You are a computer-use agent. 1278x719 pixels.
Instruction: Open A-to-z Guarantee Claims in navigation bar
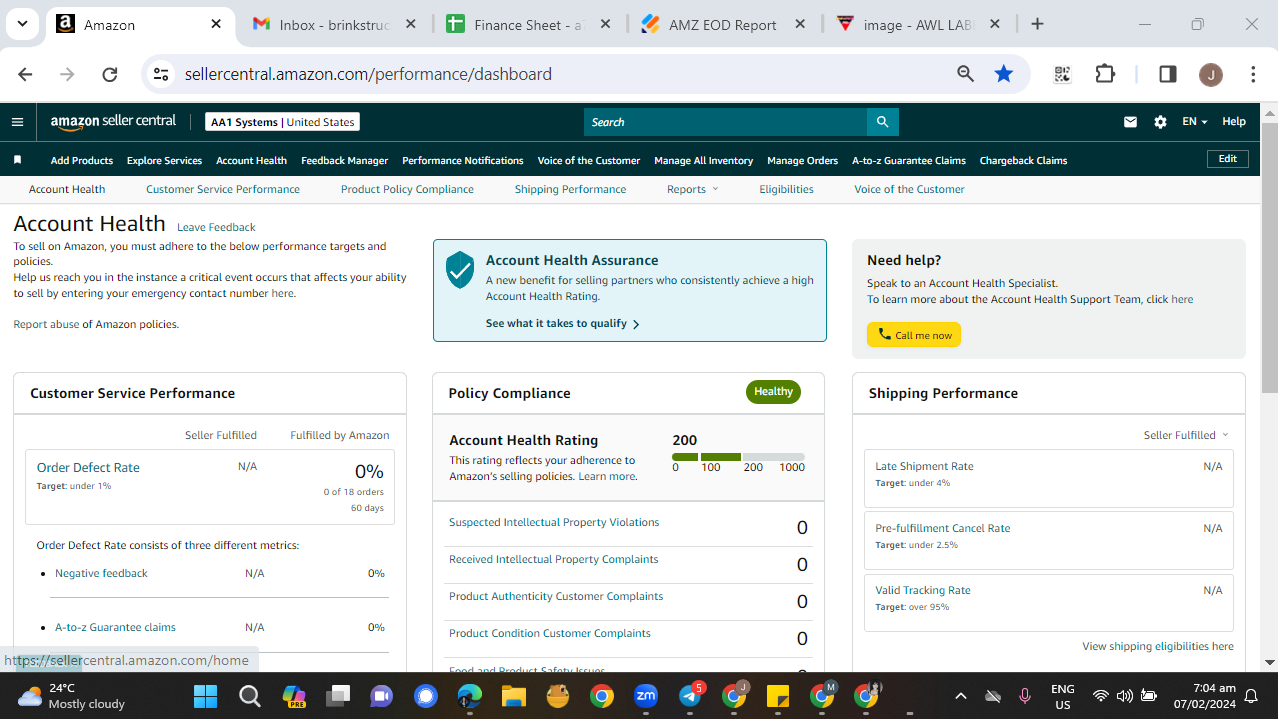click(909, 160)
